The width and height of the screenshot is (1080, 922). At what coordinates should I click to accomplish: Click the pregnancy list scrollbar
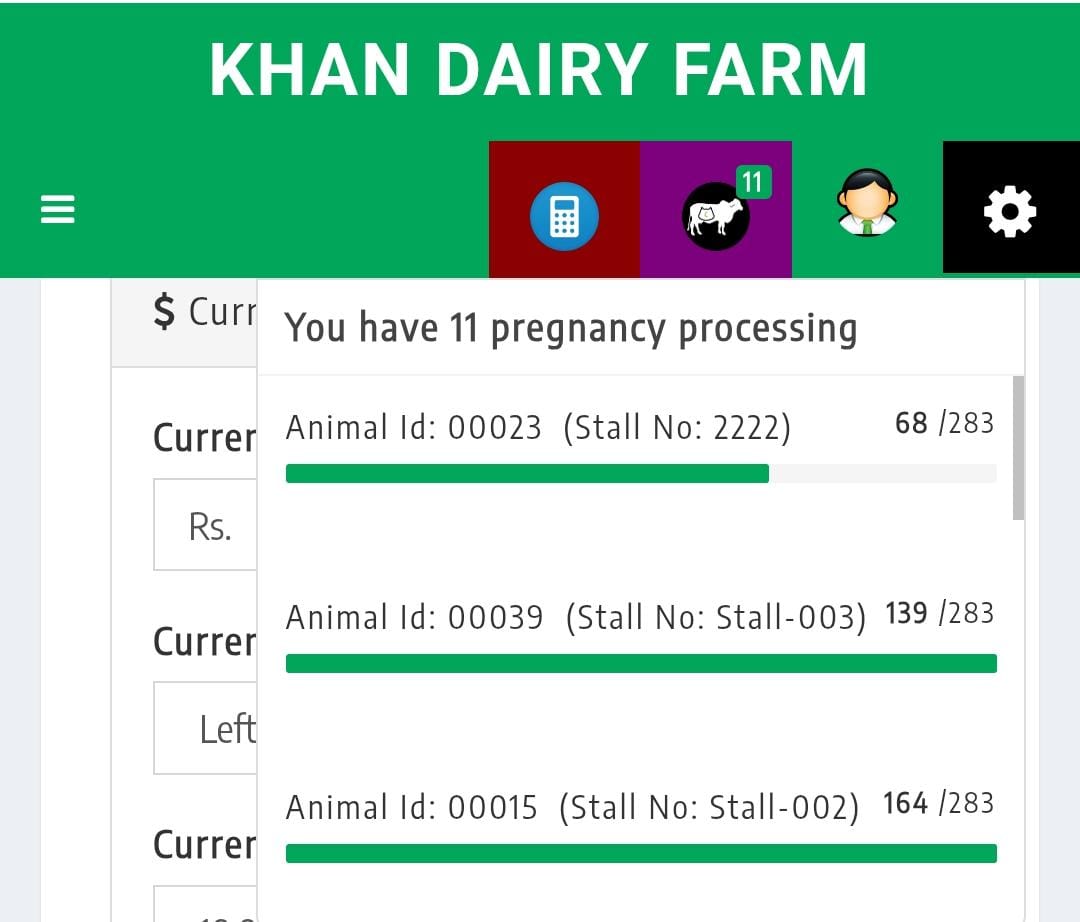pos(1018,448)
